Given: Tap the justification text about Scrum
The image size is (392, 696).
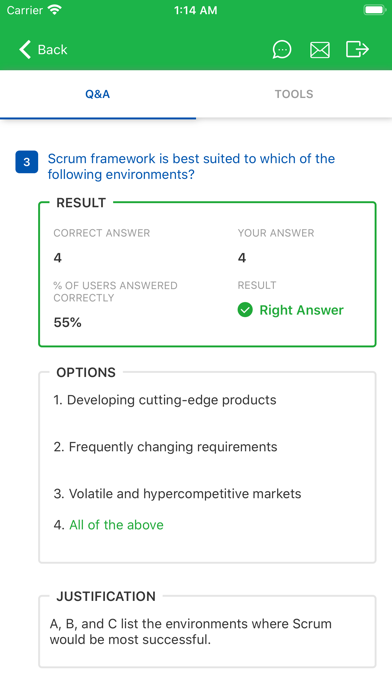Looking at the screenshot, I should point(190,632).
